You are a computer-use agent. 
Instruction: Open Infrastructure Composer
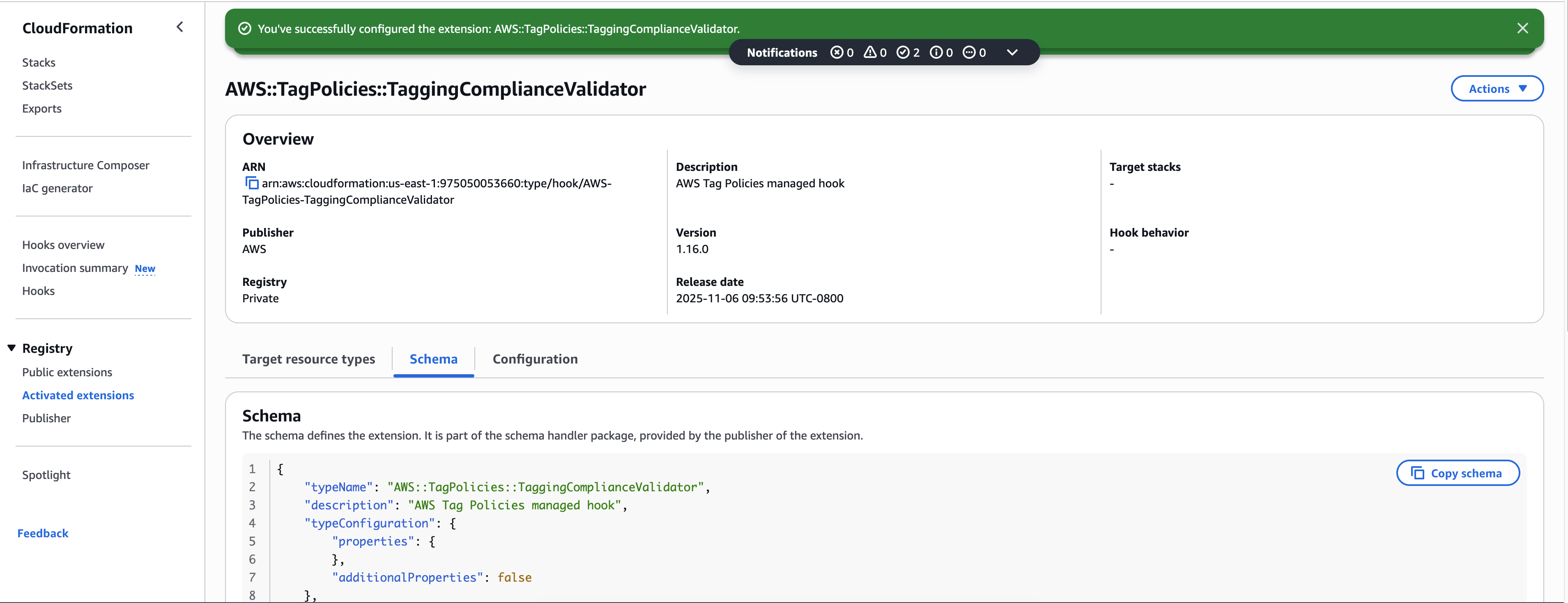[85, 166]
